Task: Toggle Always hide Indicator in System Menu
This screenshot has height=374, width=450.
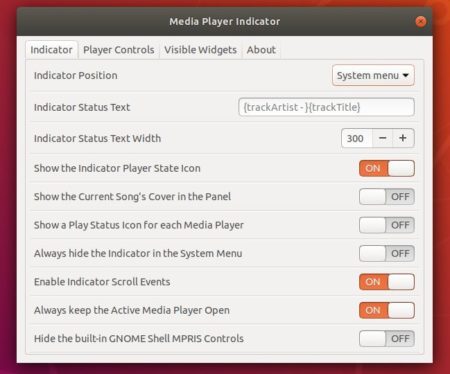Action: [x=387, y=253]
